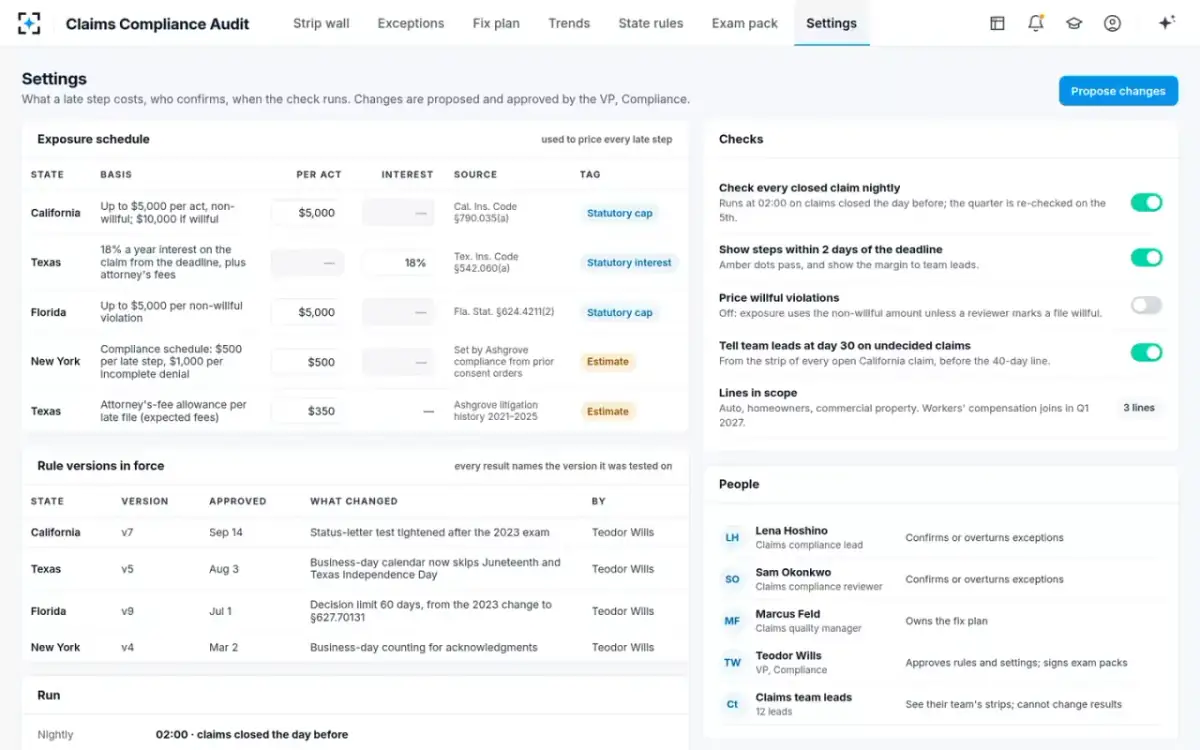This screenshot has height=750, width=1200.
Task: Edit California per act $5,000 field
Action: click(307, 213)
